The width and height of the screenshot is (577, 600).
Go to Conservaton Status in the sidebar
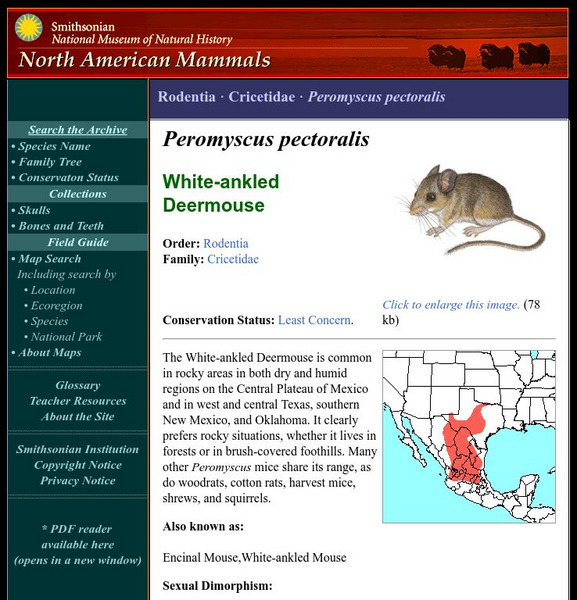pos(68,178)
